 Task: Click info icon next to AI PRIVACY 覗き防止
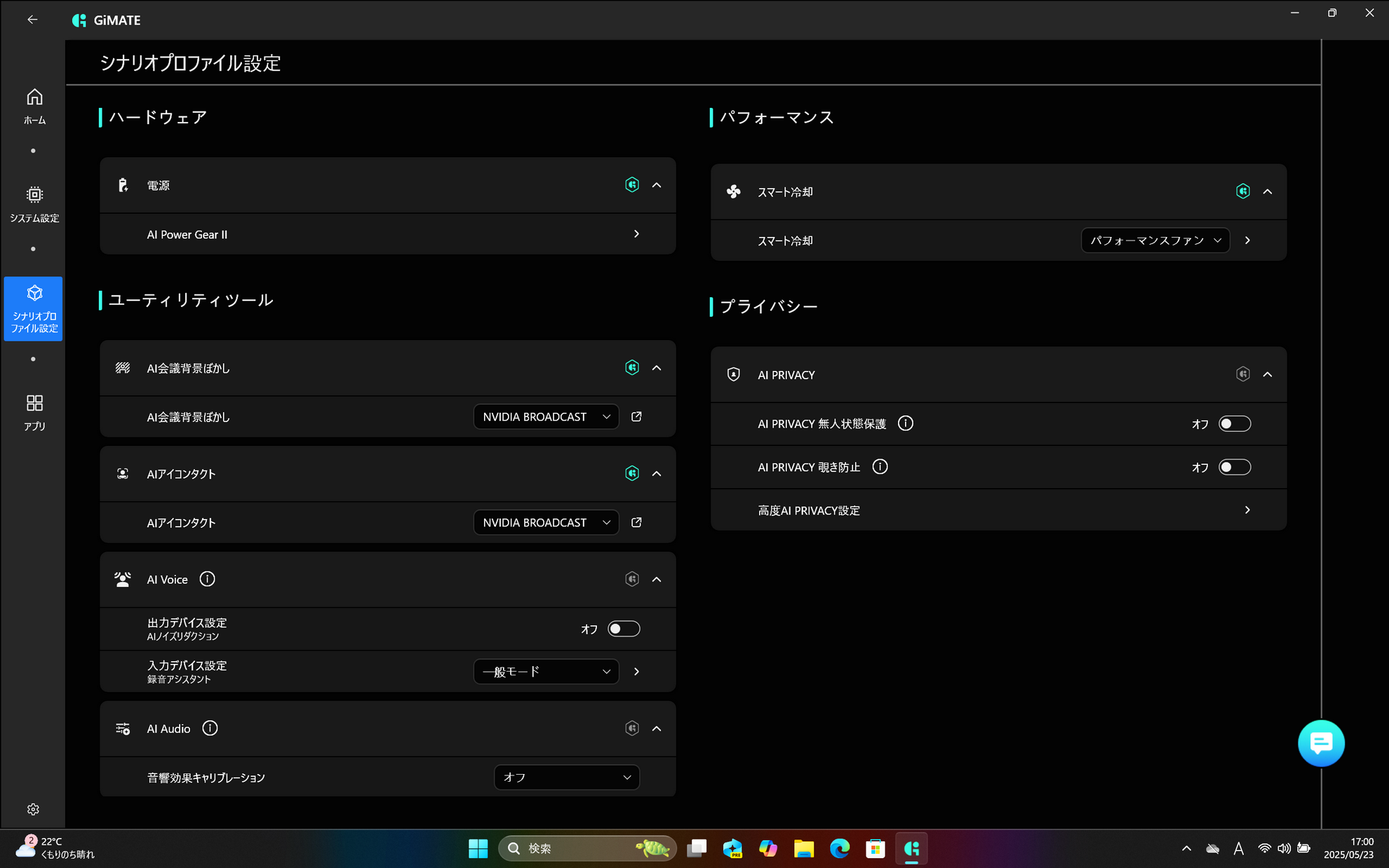click(x=880, y=467)
